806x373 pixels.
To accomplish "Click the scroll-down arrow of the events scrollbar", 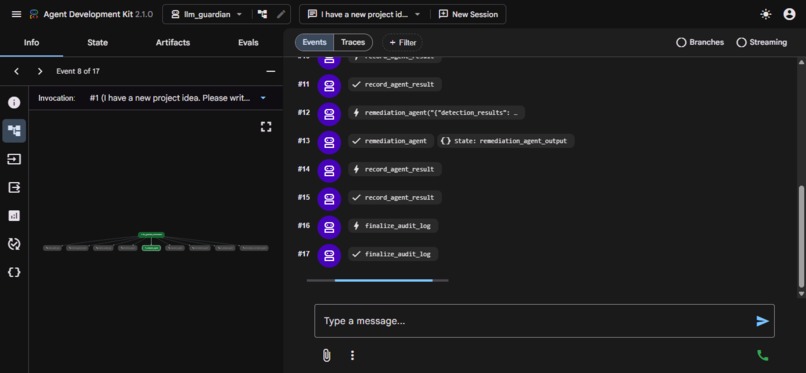I will point(801,294).
